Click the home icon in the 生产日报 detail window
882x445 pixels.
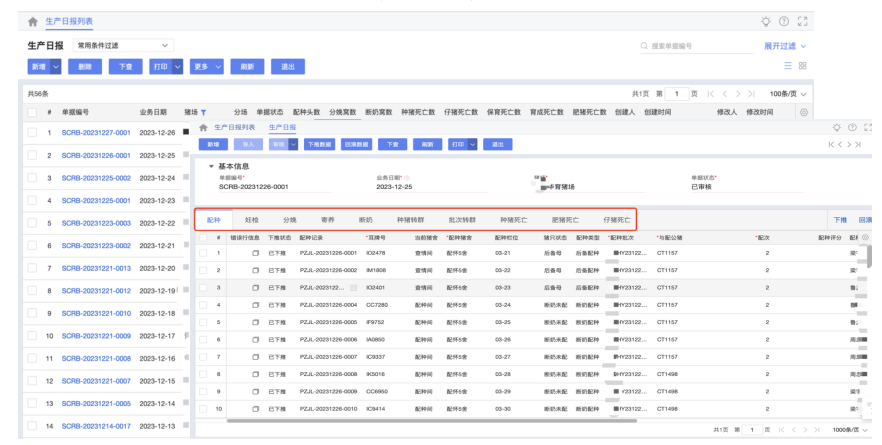(x=204, y=128)
